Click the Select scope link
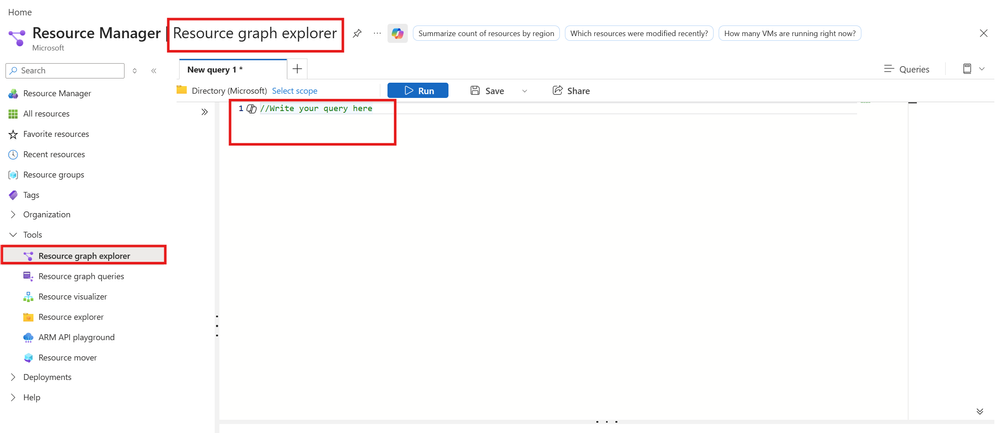Image resolution: width=999 pixels, height=433 pixels. (294, 91)
